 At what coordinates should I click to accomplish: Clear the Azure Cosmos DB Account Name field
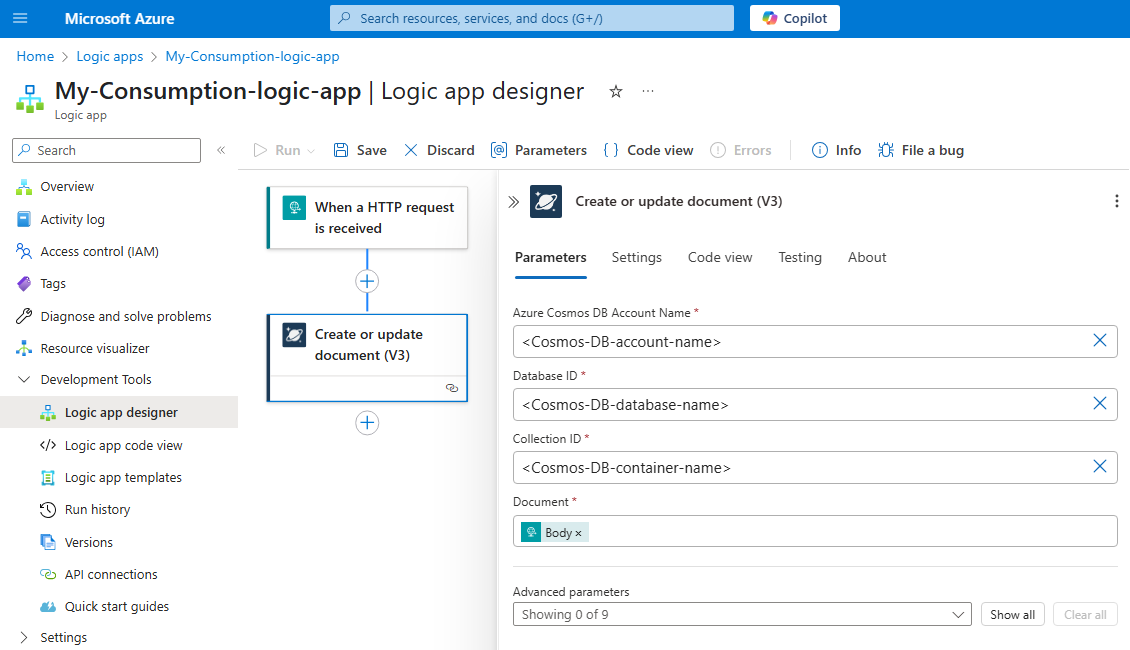1099,341
